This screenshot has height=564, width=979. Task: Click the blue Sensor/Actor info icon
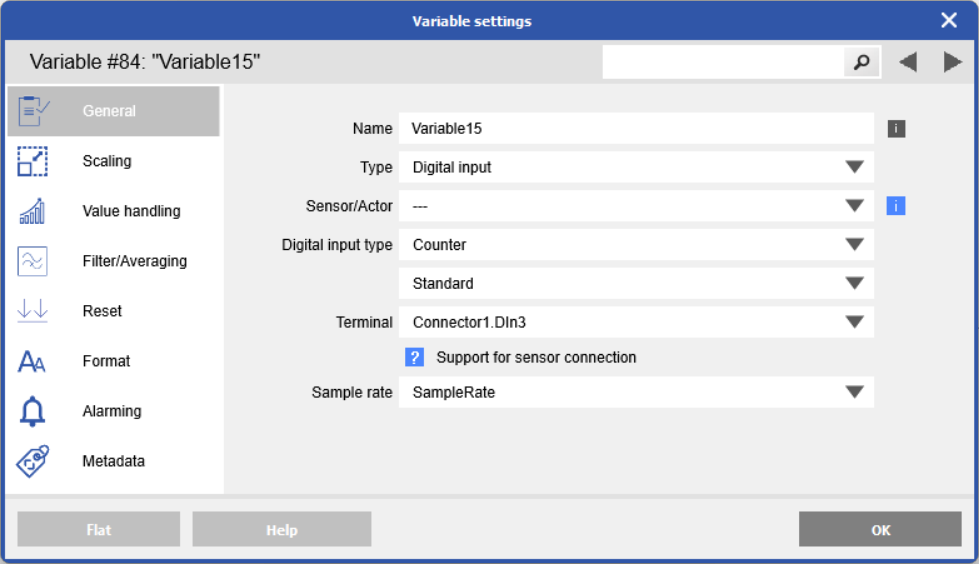896,206
